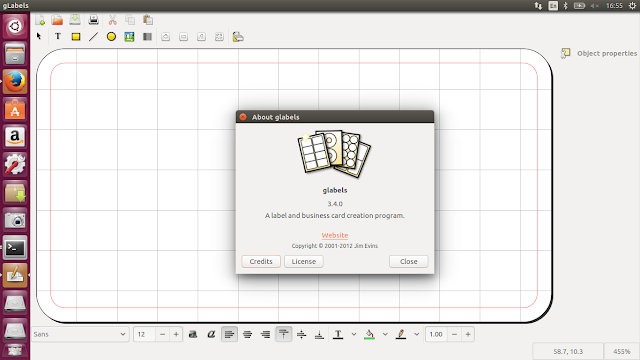Select the Box rectangle tool
The image size is (640, 360).
tap(76, 37)
